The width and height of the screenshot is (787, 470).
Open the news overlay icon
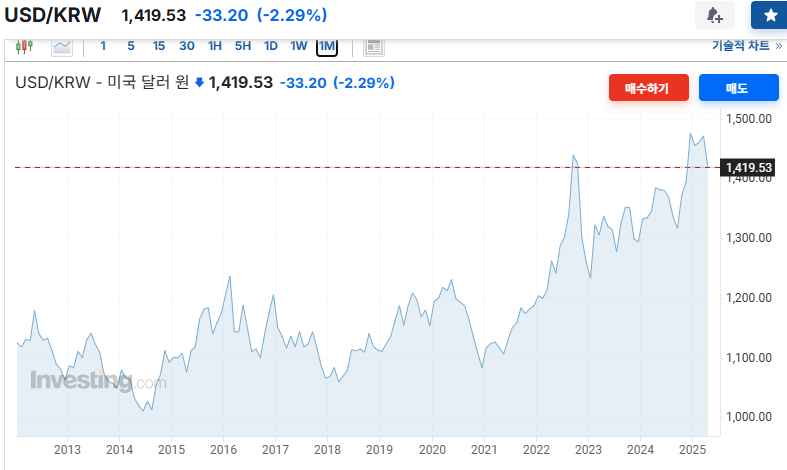coord(373,47)
